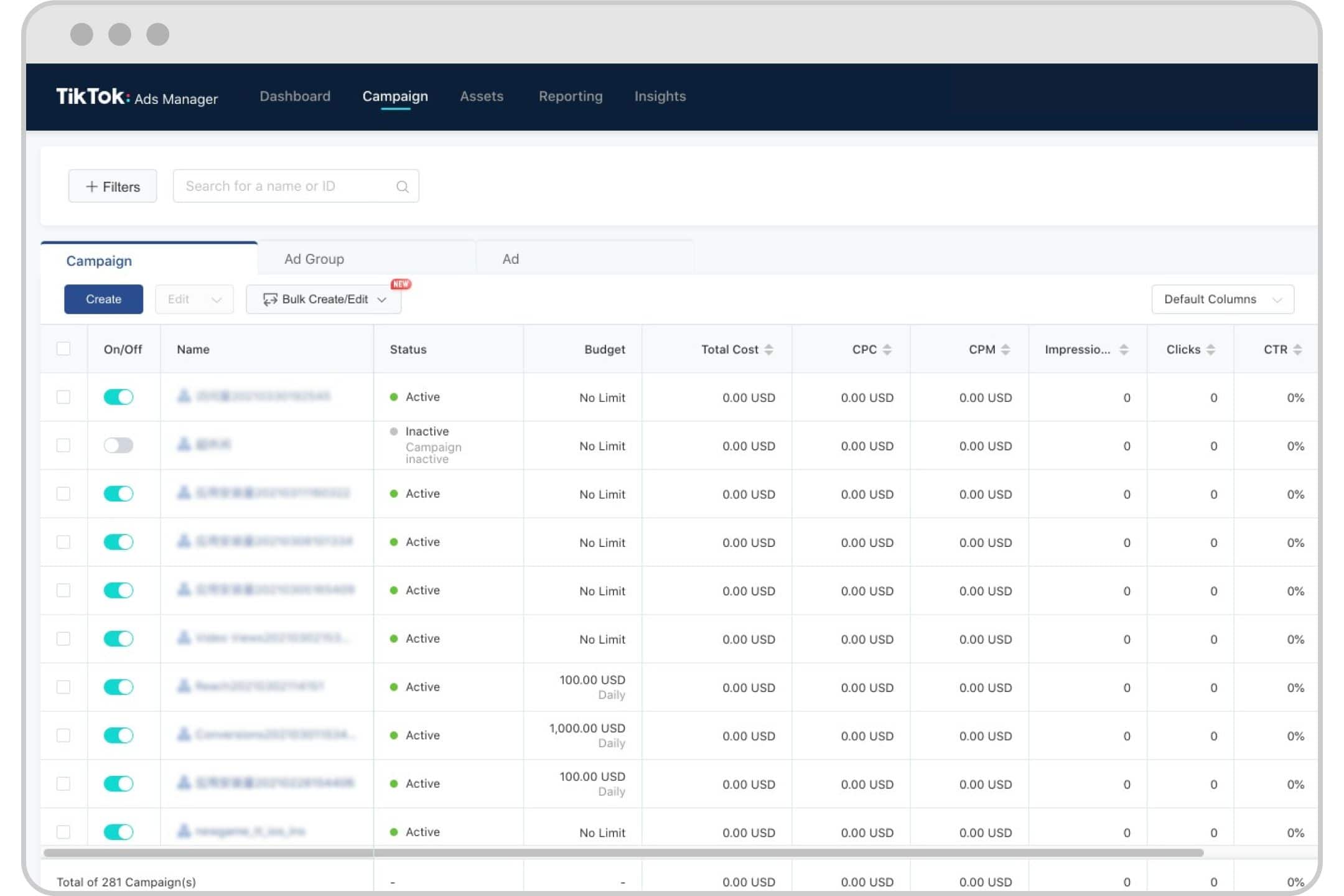The width and height of the screenshot is (1344, 896).
Task: Switch to the Ad Group tab
Action: 314,259
